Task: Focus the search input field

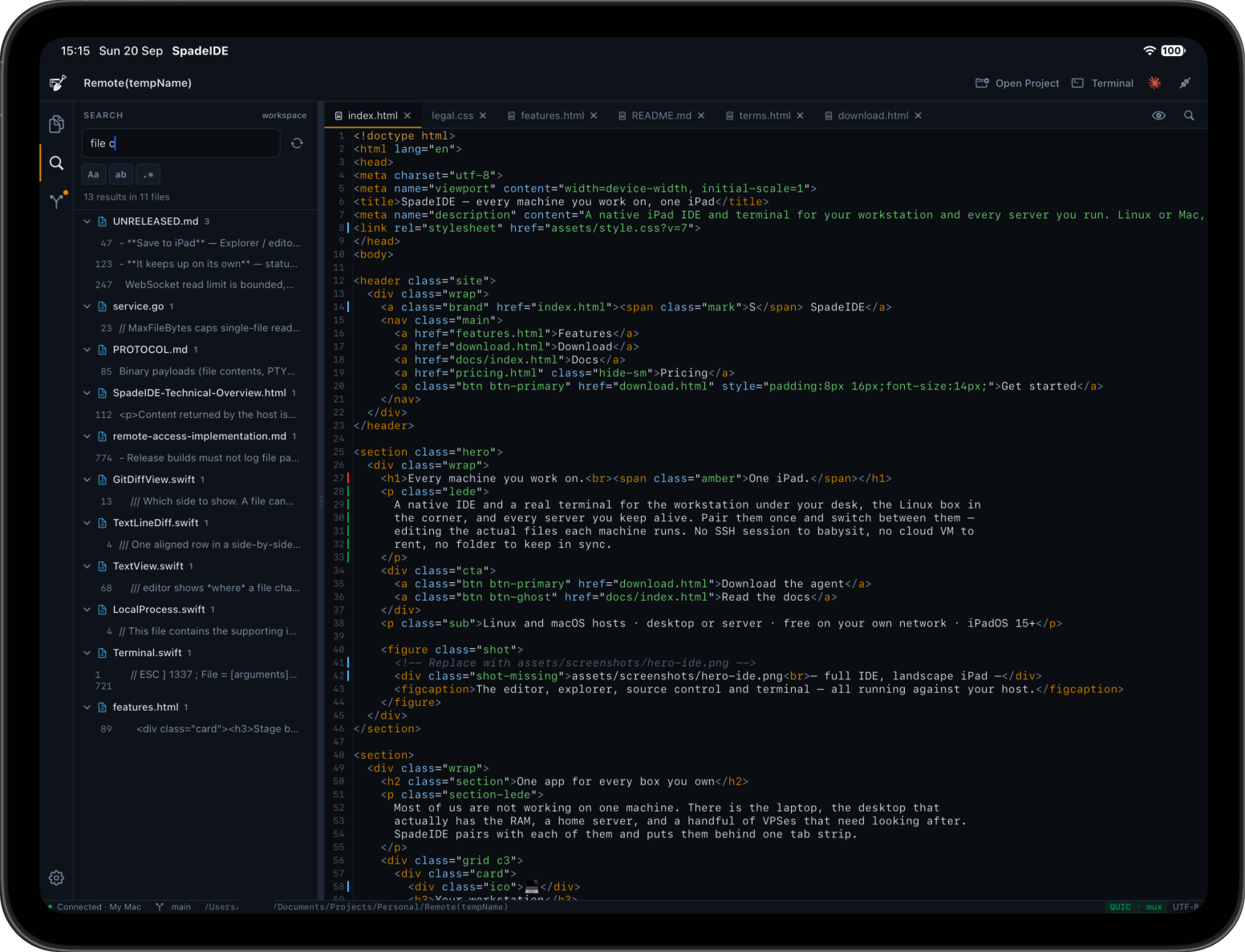Action: tap(181, 143)
